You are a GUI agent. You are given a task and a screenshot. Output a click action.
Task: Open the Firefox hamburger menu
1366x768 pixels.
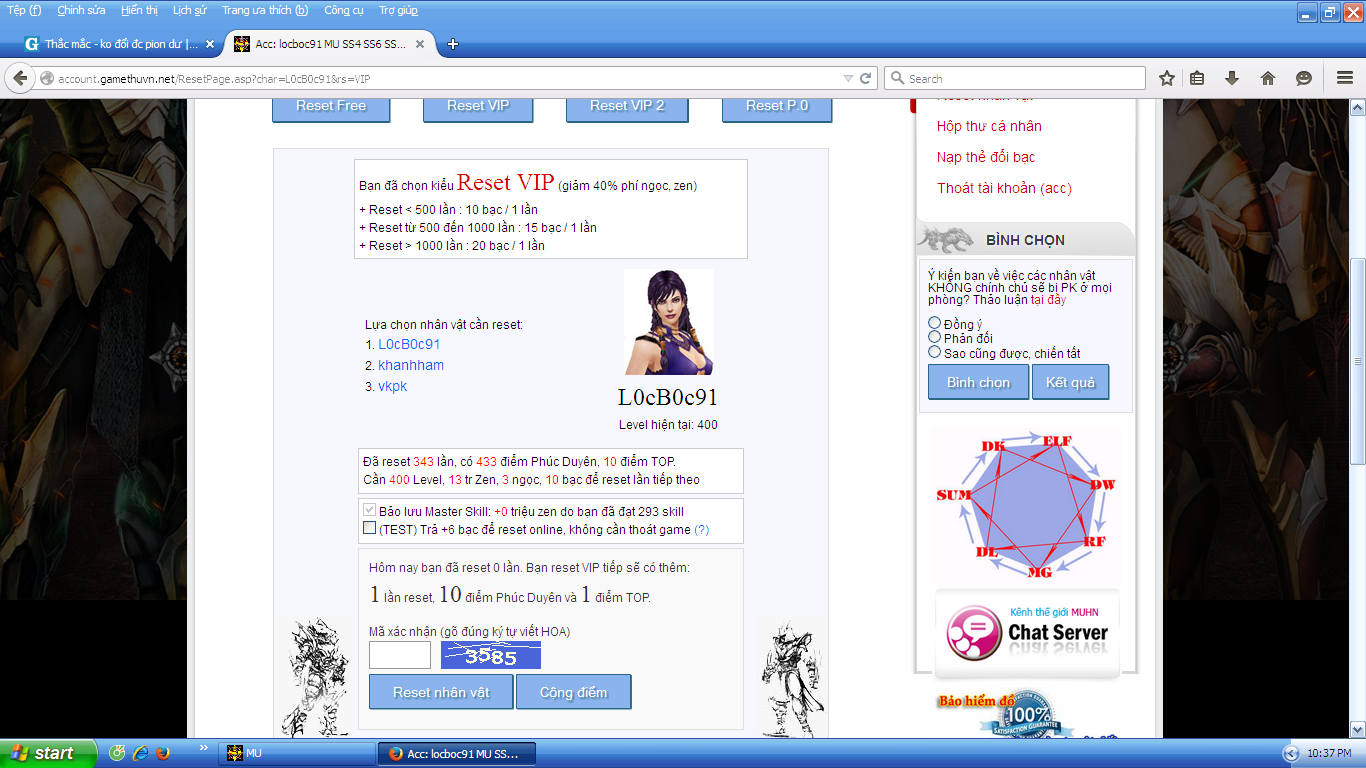point(1344,78)
